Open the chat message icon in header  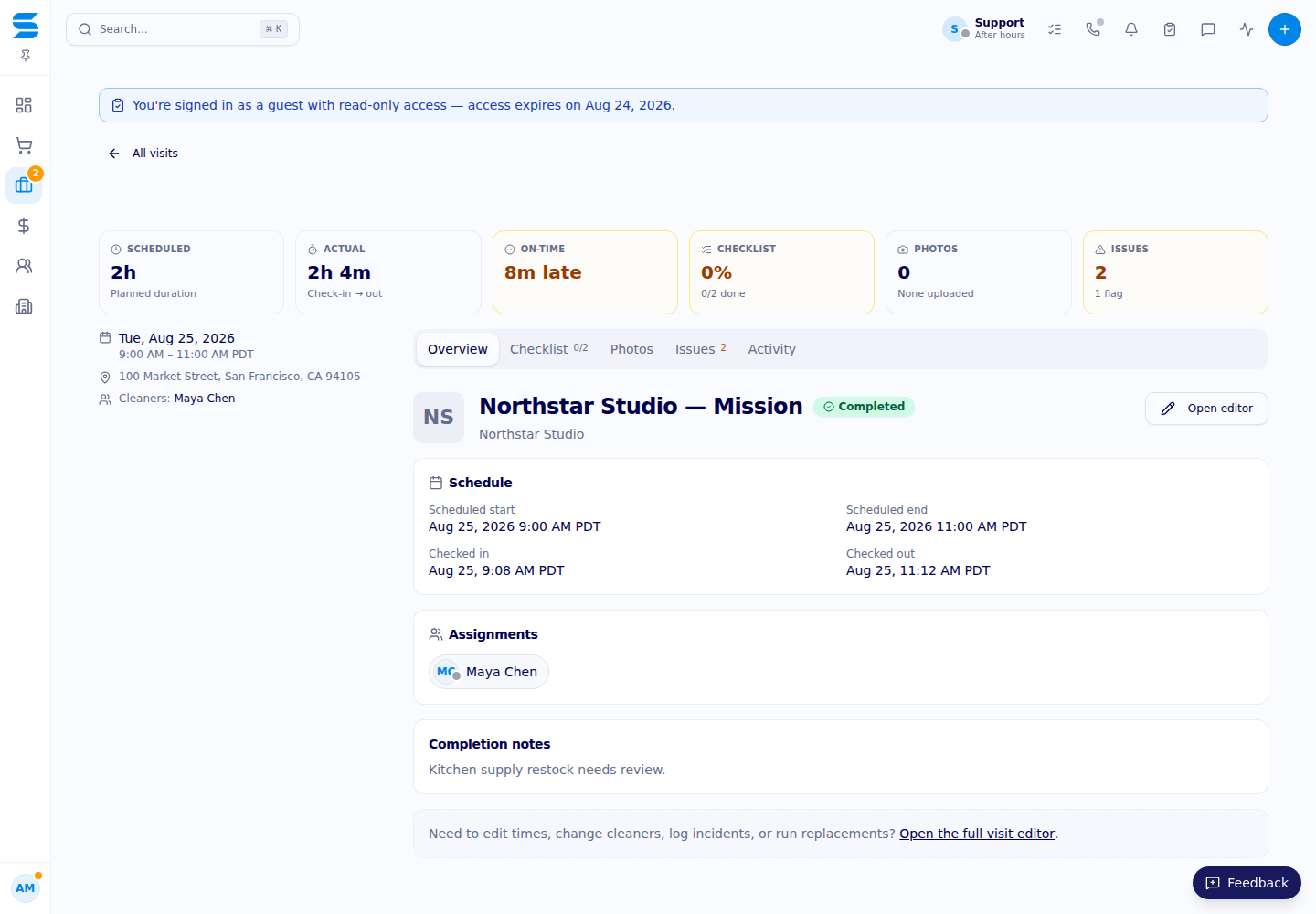coord(1208,29)
